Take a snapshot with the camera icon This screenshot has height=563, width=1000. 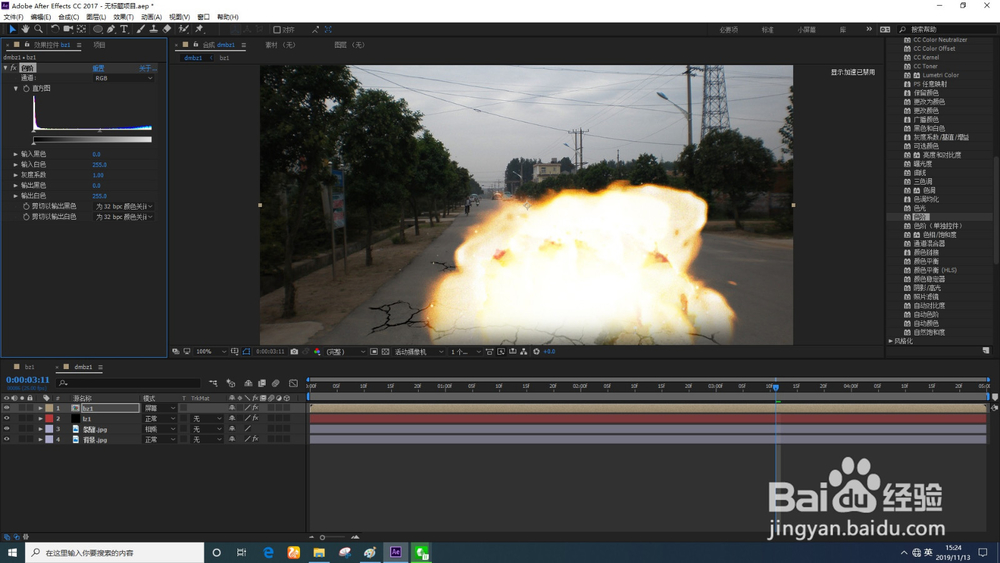(x=294, y=351)
